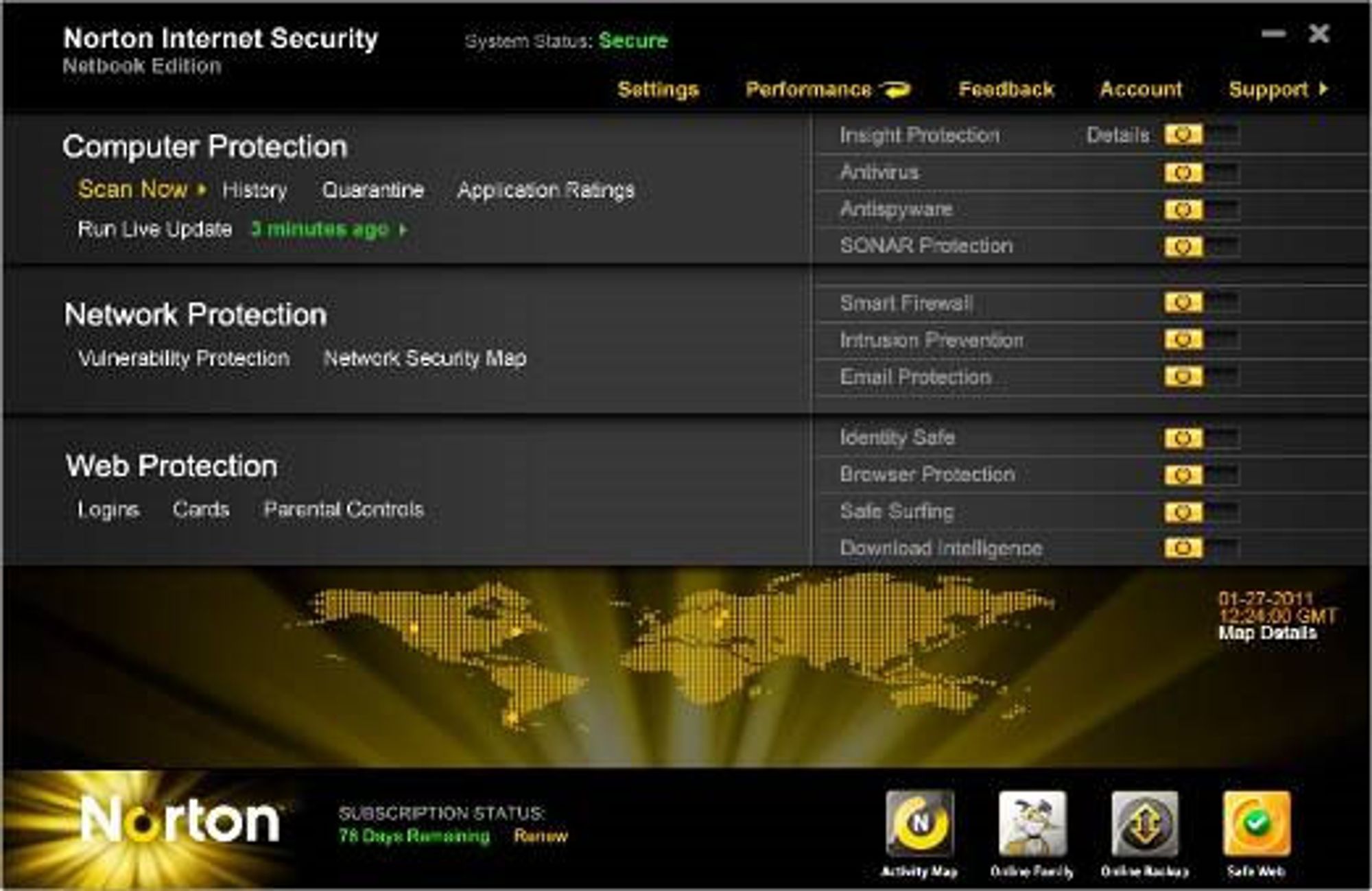Disable the Browser Protection switch
Image resolution: width=1372 pixels, height=891 pixels.
1202,475
